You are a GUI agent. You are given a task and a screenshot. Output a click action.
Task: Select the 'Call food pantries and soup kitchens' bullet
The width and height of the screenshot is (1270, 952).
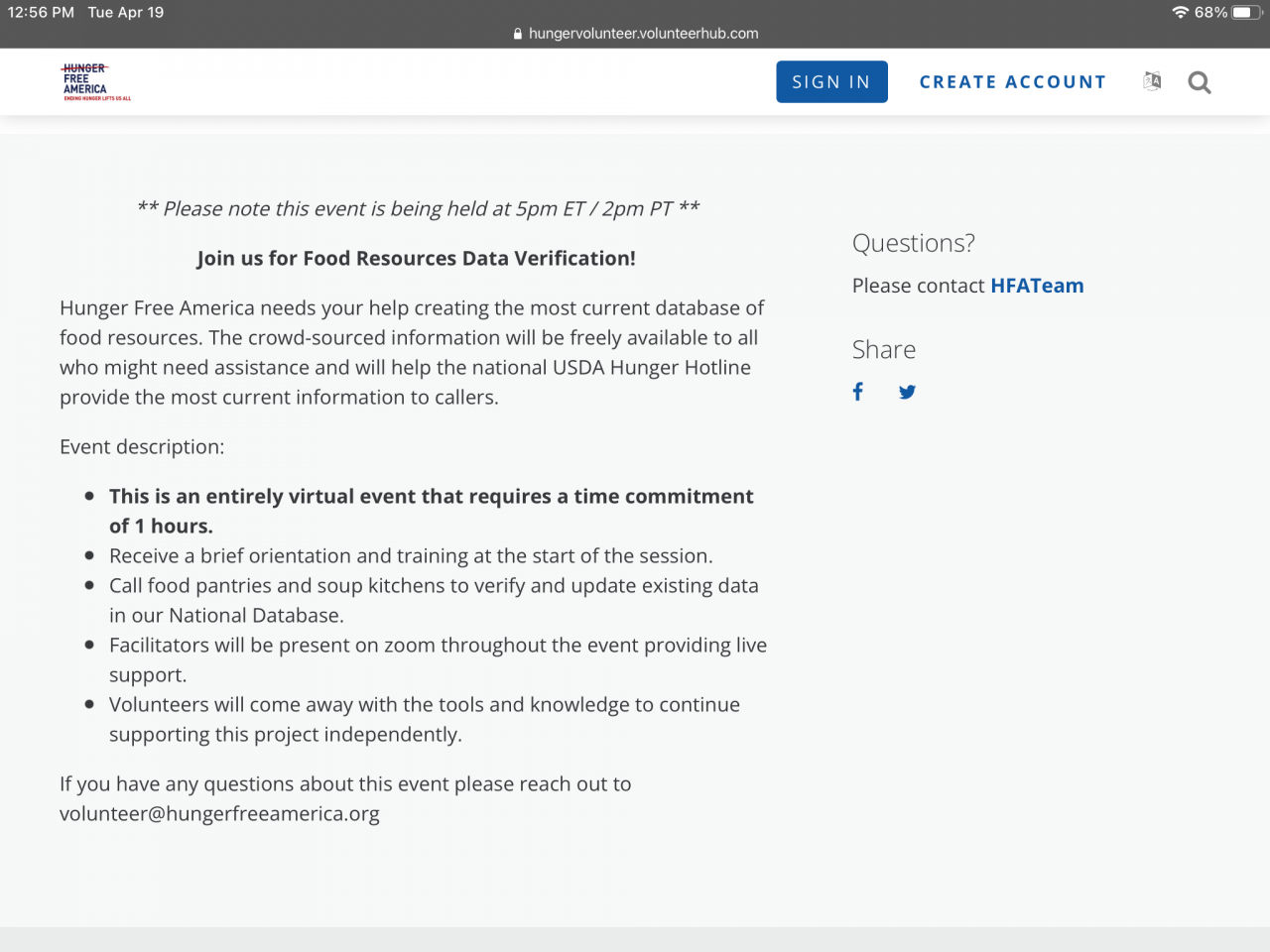[434, 600]
